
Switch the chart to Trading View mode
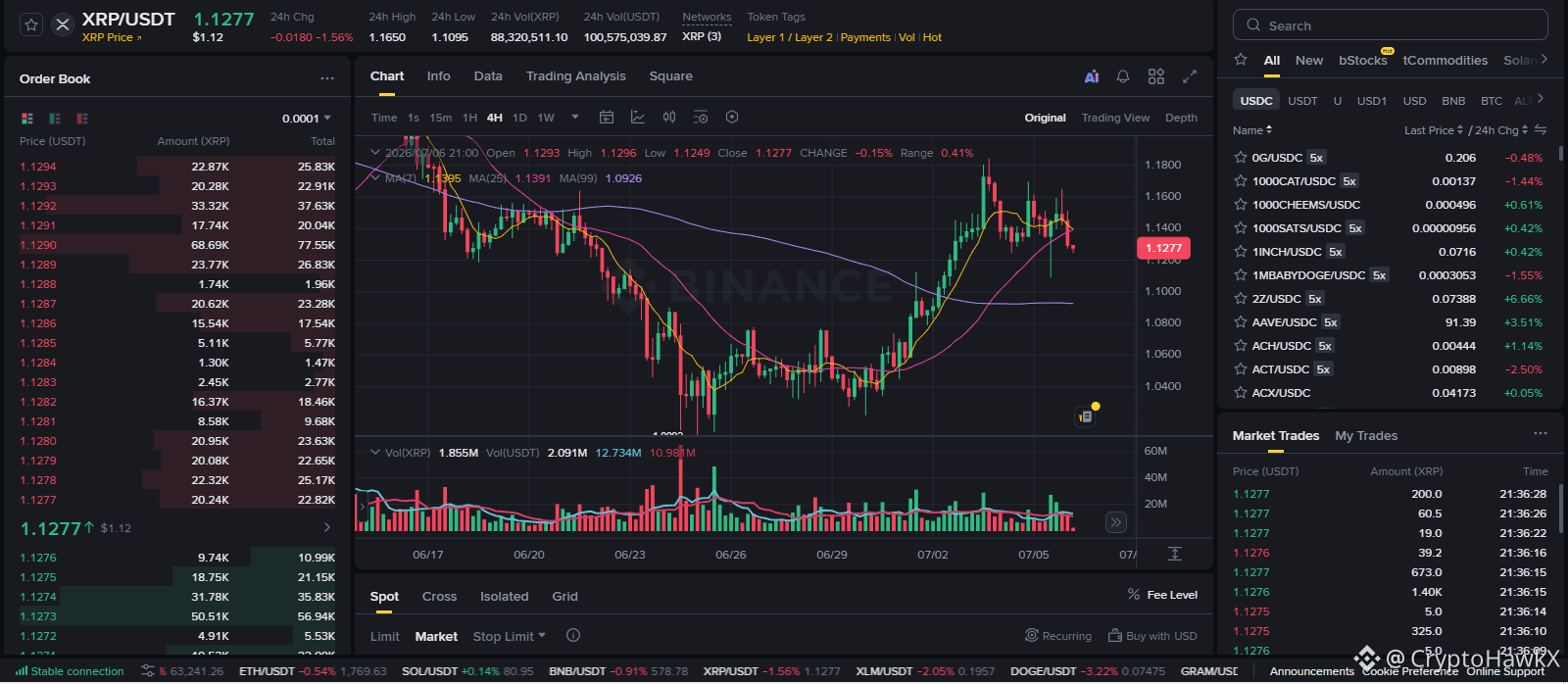click(x=1115, y=118)
